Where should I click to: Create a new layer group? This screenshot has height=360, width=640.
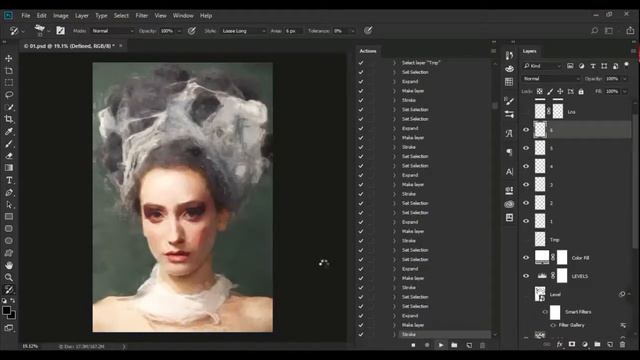click(x=597, y=344)
